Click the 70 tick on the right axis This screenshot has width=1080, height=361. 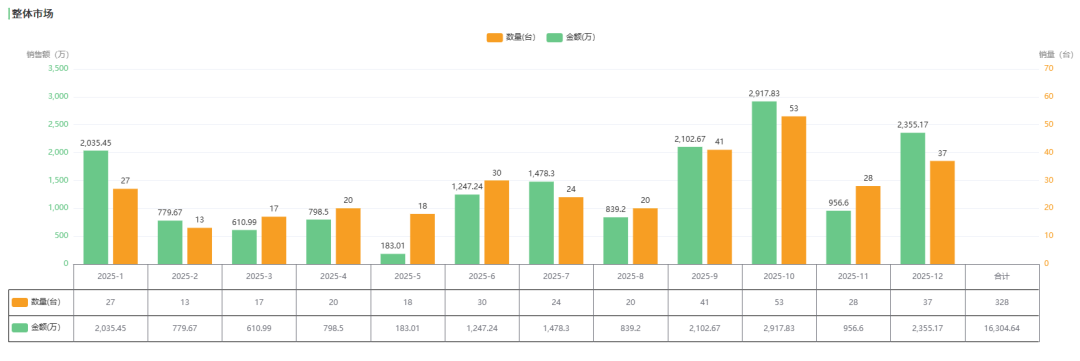[x=1049, y=68]
